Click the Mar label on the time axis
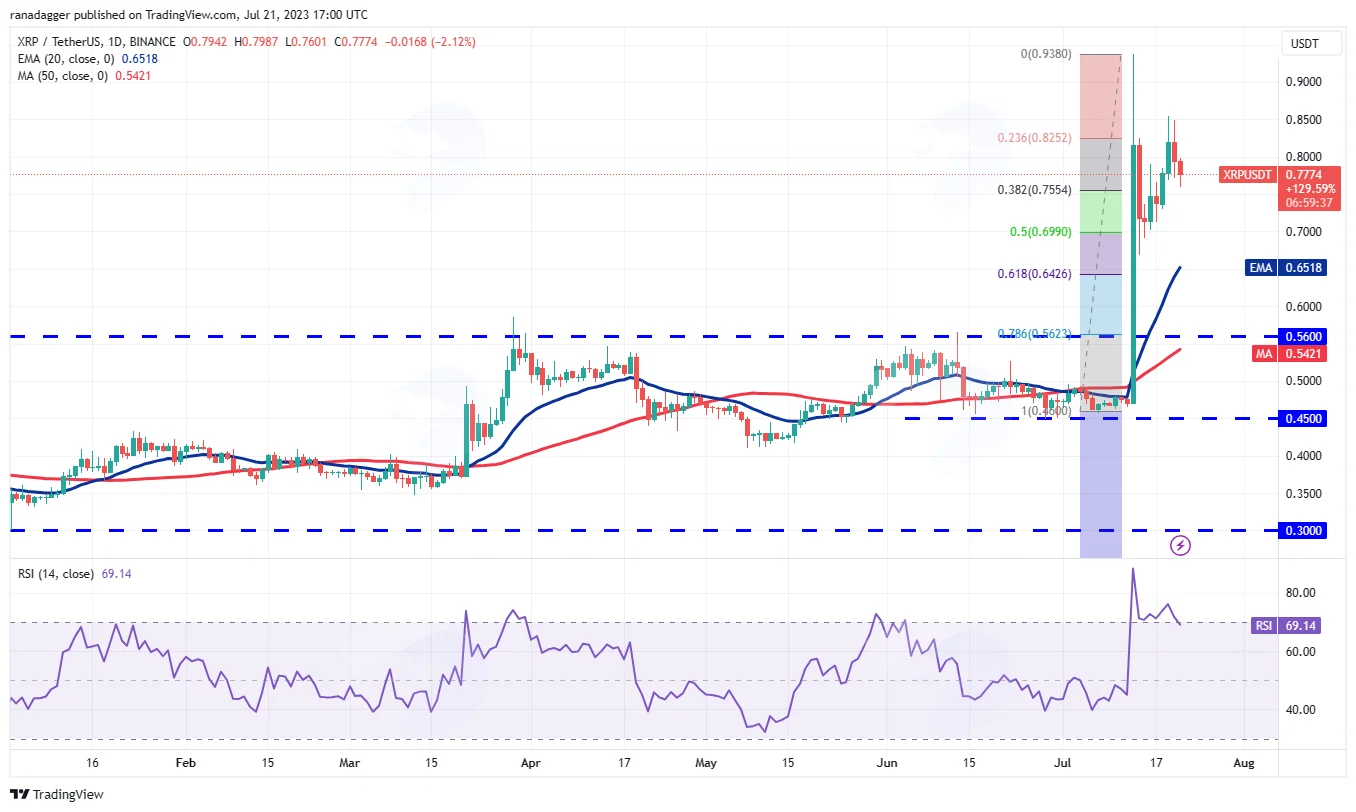The image size is (1356, 812). [x=349, y=763]
